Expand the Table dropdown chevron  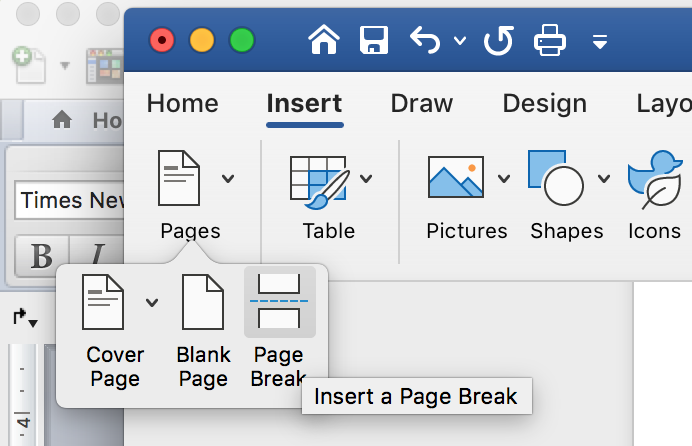(366, 179)
